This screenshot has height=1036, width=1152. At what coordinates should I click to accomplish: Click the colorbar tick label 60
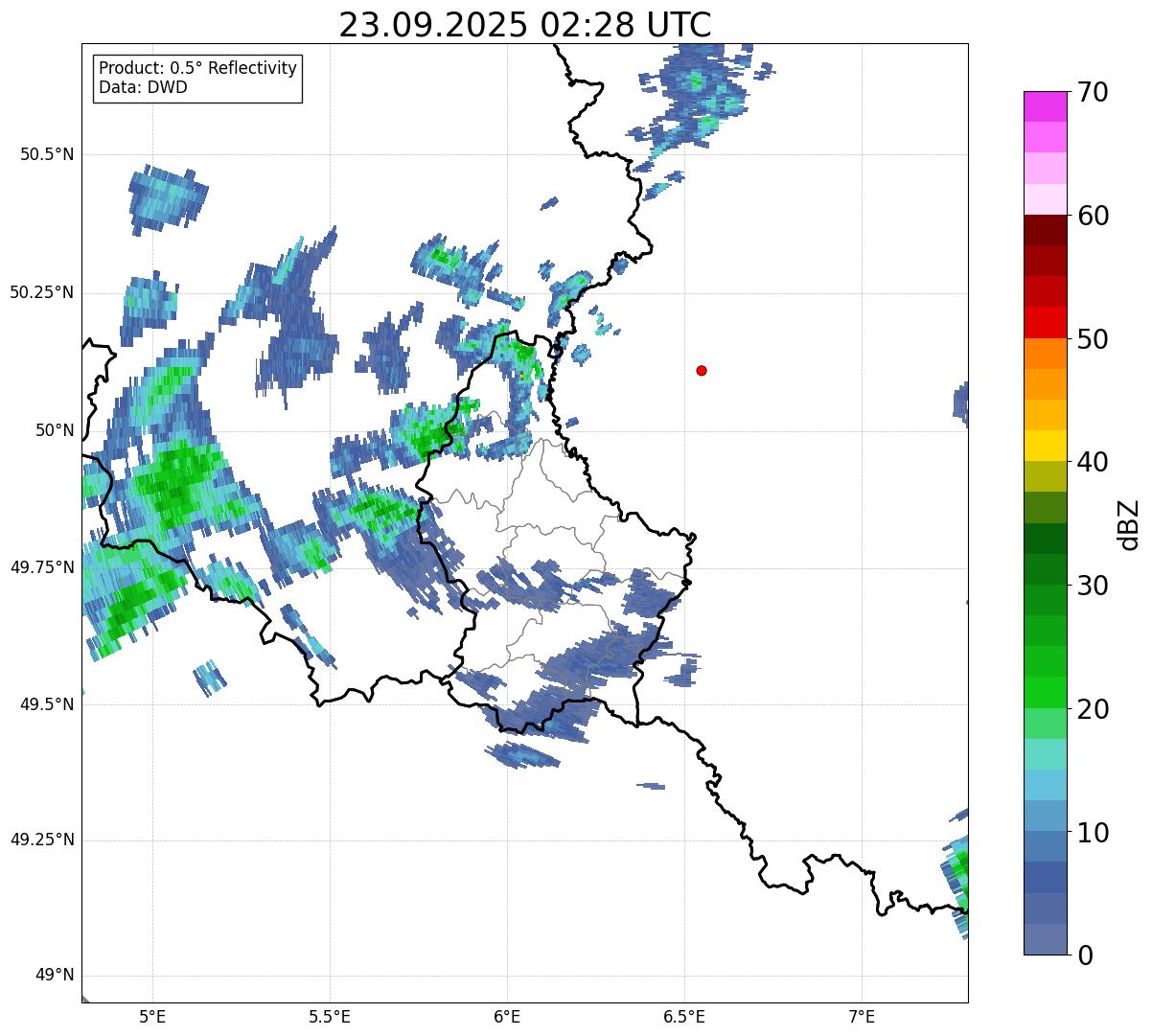[1093, 216]
